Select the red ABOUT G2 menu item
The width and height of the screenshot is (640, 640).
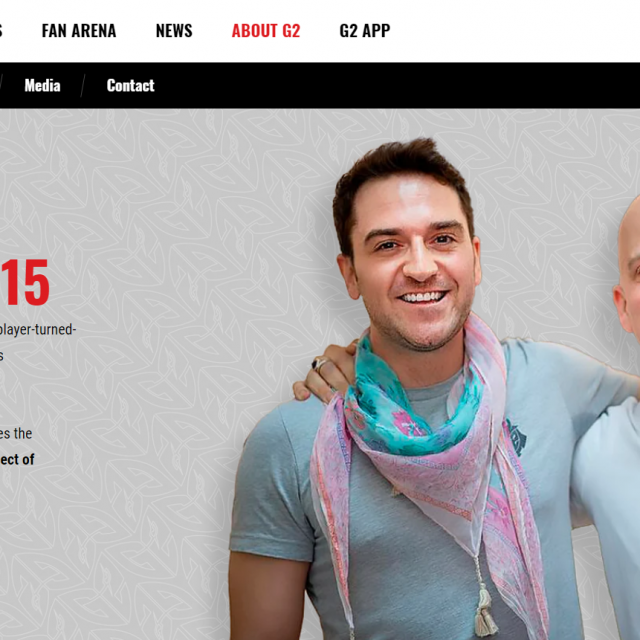[x=266, y=31]
